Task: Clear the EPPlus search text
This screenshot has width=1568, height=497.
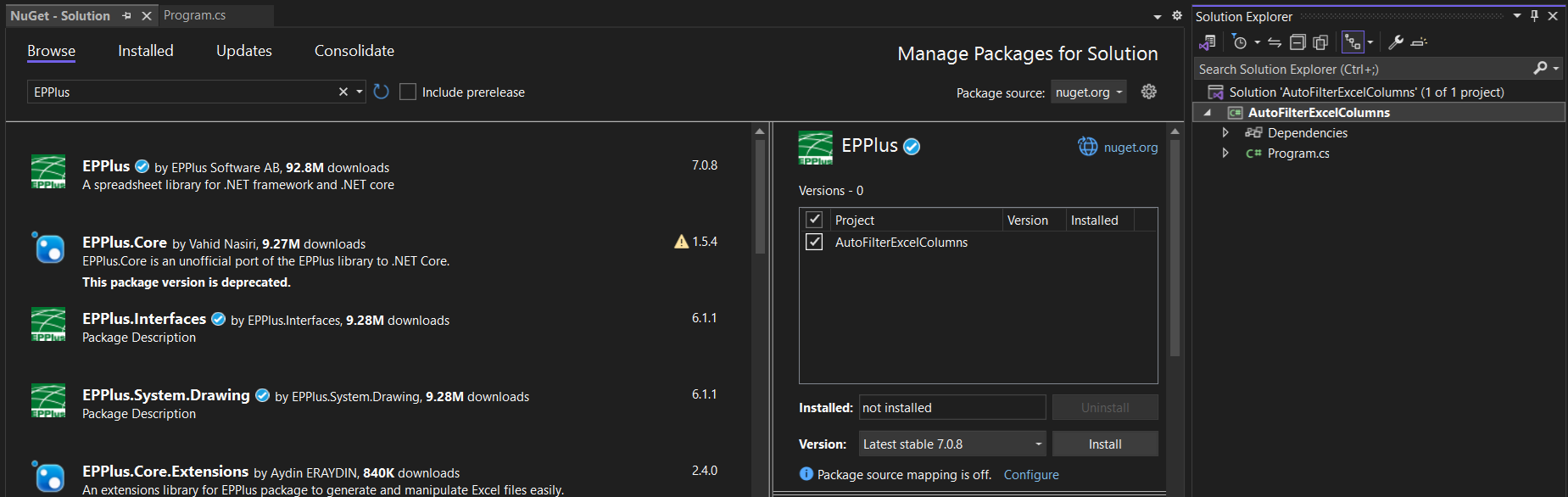Action: click(x=343, y=92)
